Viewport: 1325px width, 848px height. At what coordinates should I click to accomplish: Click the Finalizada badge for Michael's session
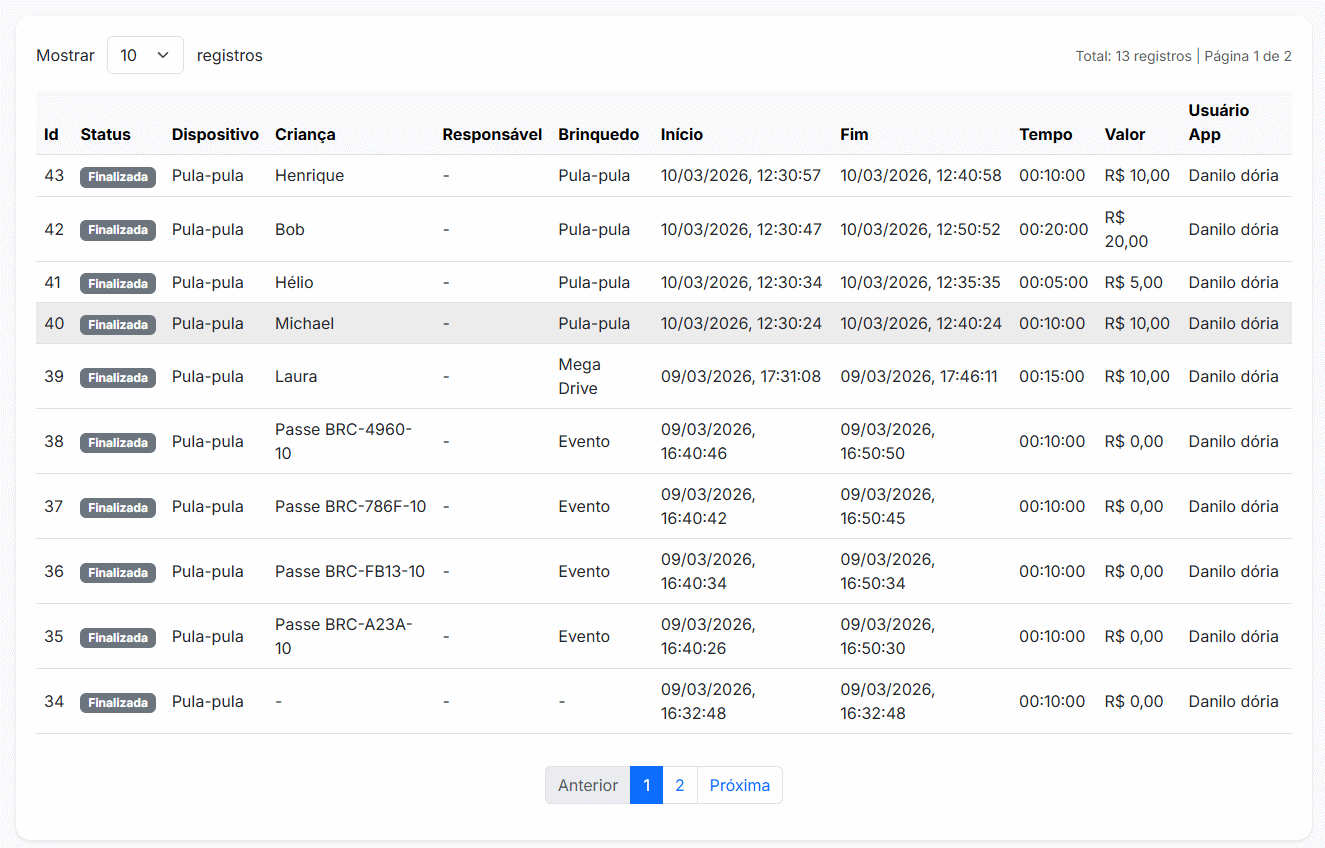tap(118, 324)
